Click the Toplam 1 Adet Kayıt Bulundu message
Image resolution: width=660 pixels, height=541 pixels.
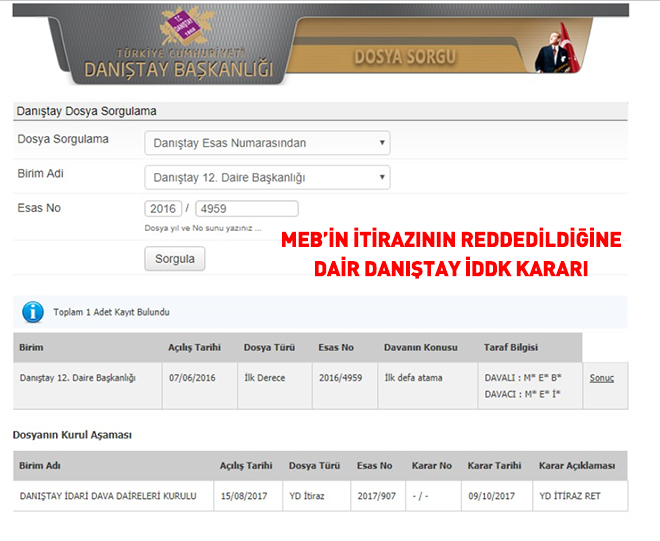click(112, 312)
